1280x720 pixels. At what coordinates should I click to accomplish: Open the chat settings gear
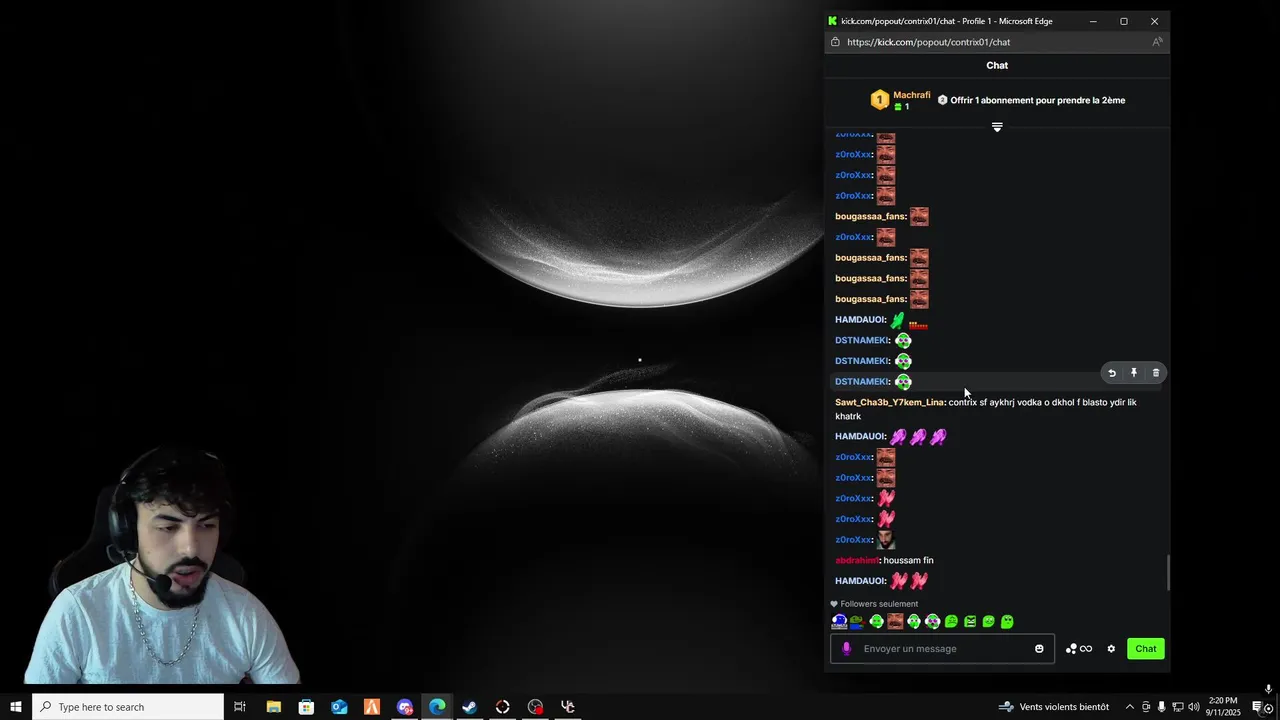click(x=1111, y=649)
